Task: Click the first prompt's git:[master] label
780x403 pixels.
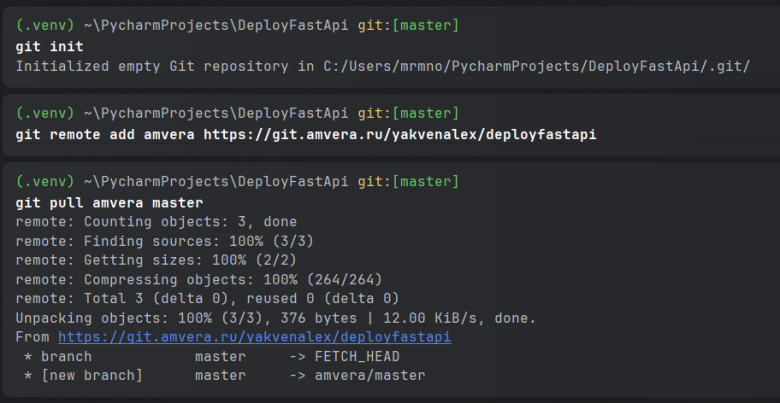Action: click(x=408, y=25)
